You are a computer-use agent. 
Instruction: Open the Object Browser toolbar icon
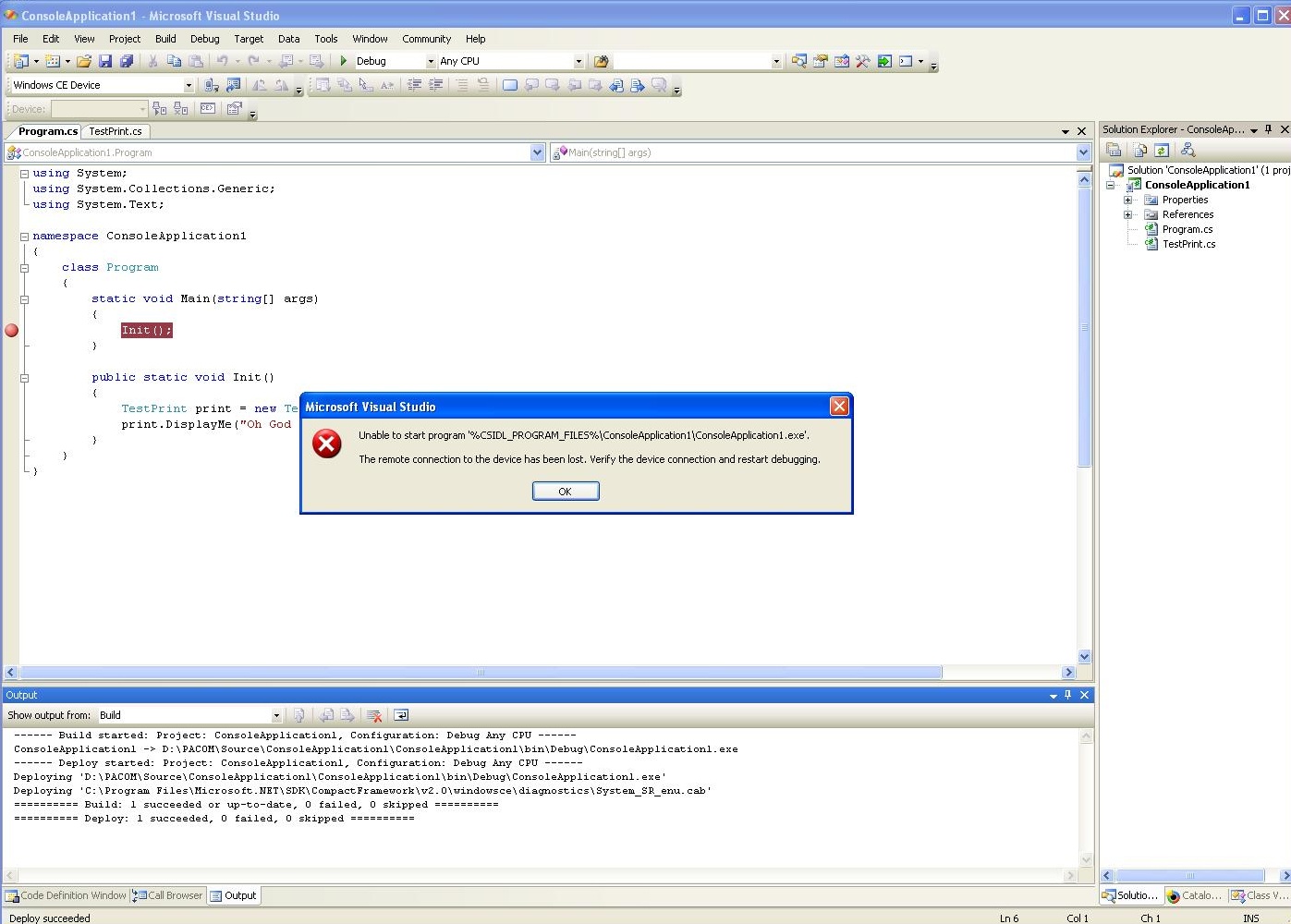[842, 61]
